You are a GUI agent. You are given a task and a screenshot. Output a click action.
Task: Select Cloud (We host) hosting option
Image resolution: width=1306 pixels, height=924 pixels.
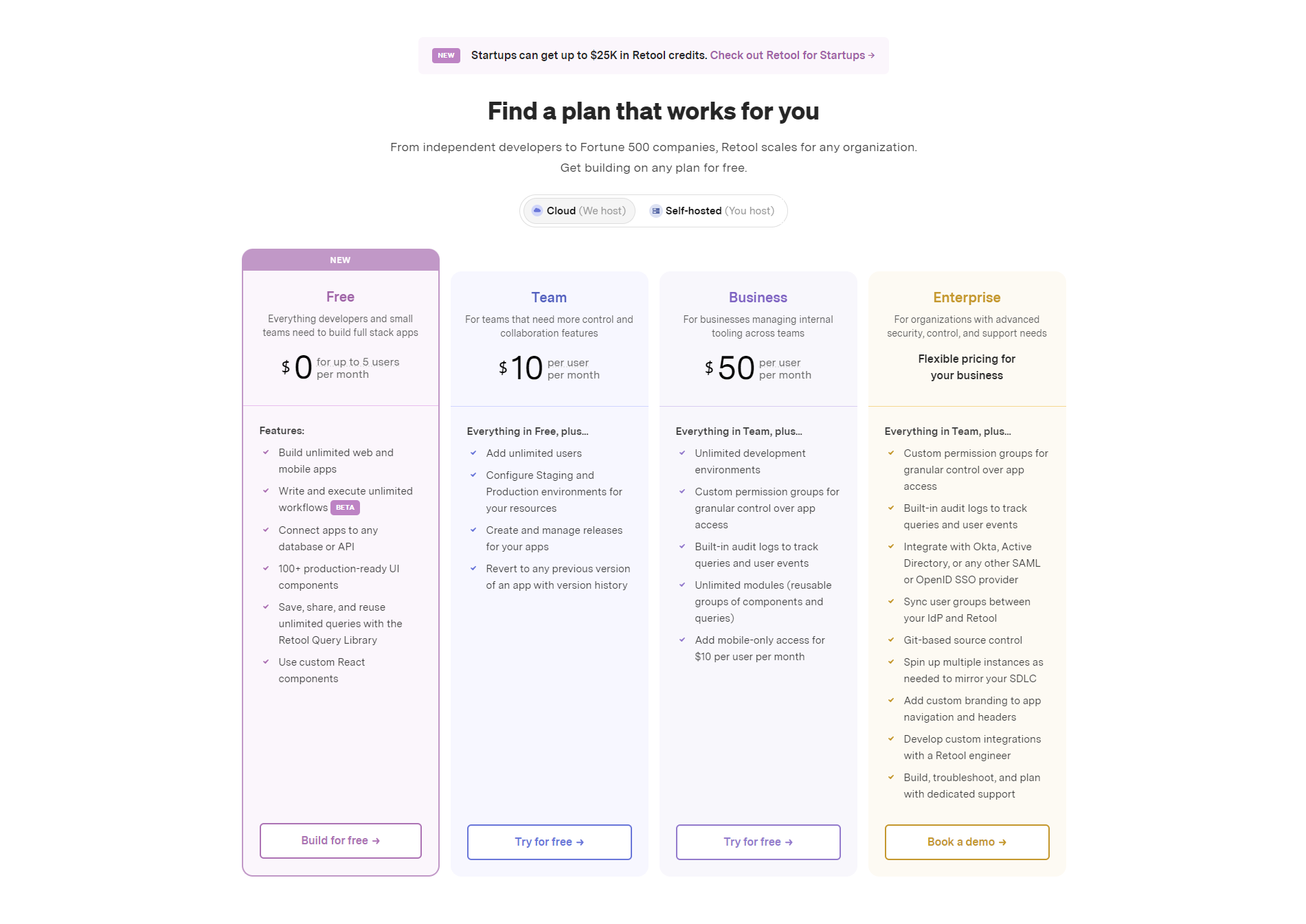[x=579, y=211]
